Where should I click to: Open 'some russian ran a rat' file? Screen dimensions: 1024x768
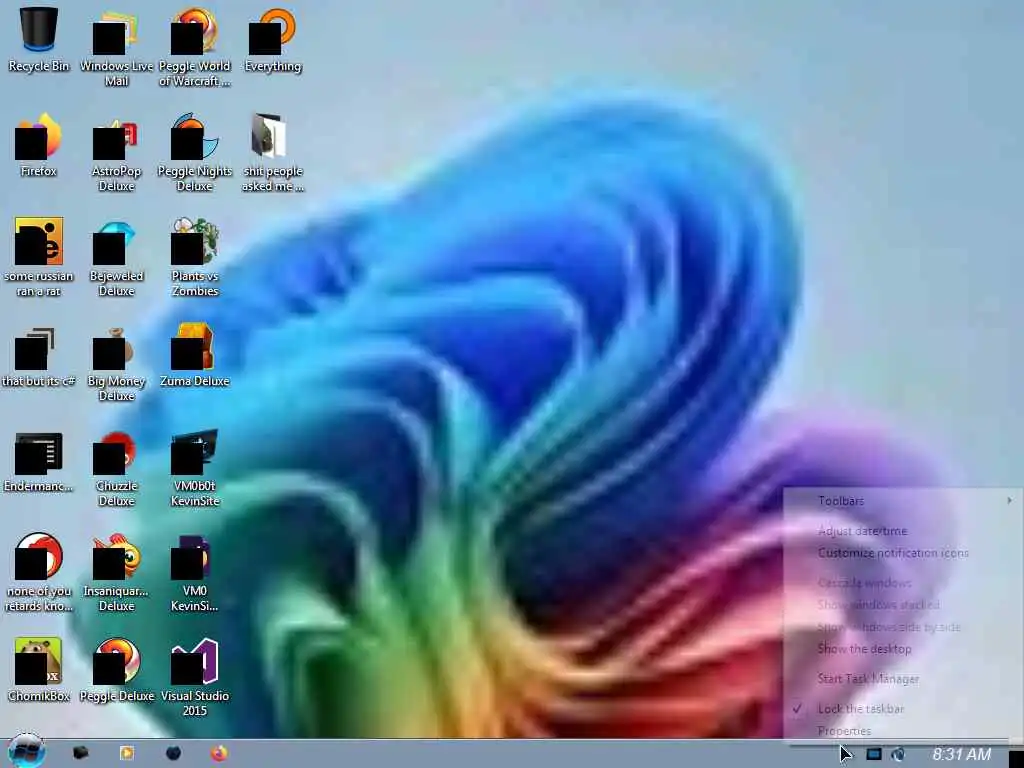(39, 257)
